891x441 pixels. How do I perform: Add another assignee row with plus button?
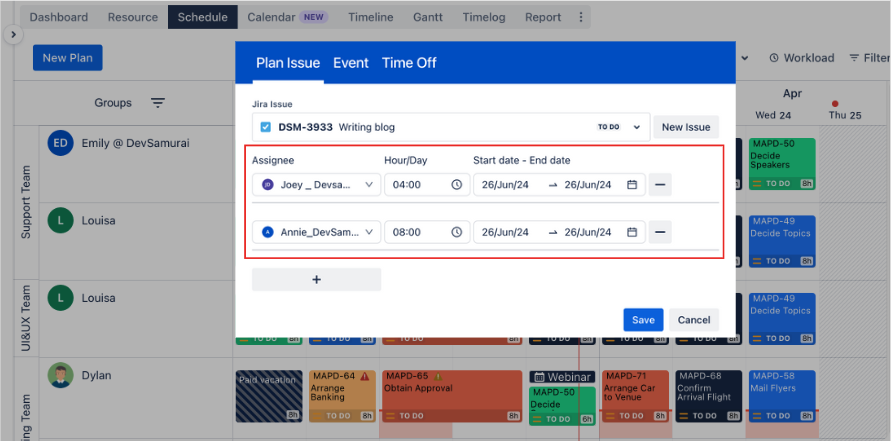[316, 280]
